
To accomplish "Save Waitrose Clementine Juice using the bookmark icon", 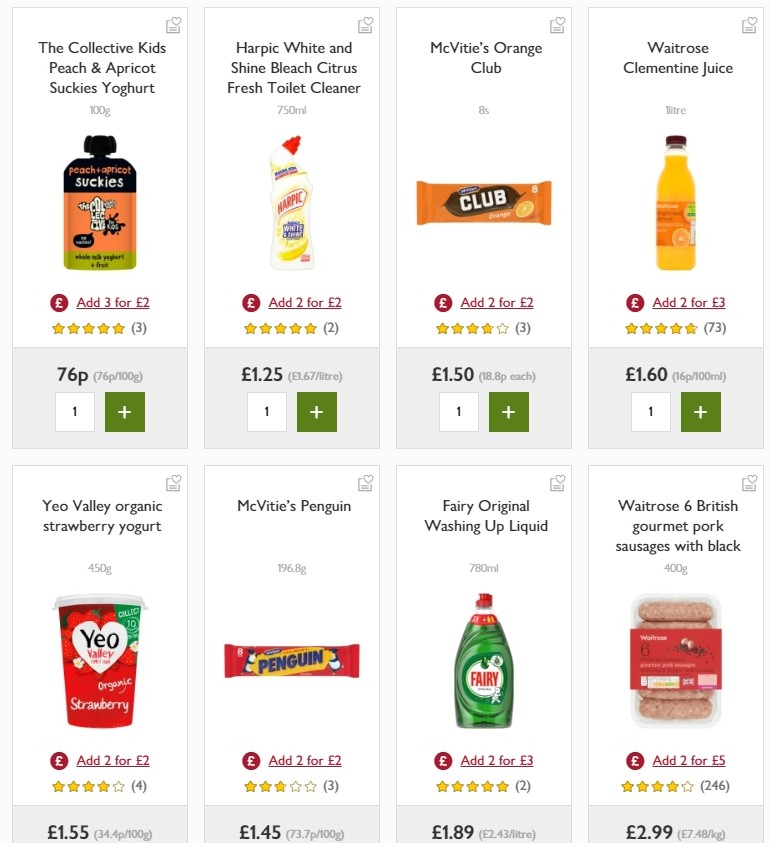I will (749, 23).
